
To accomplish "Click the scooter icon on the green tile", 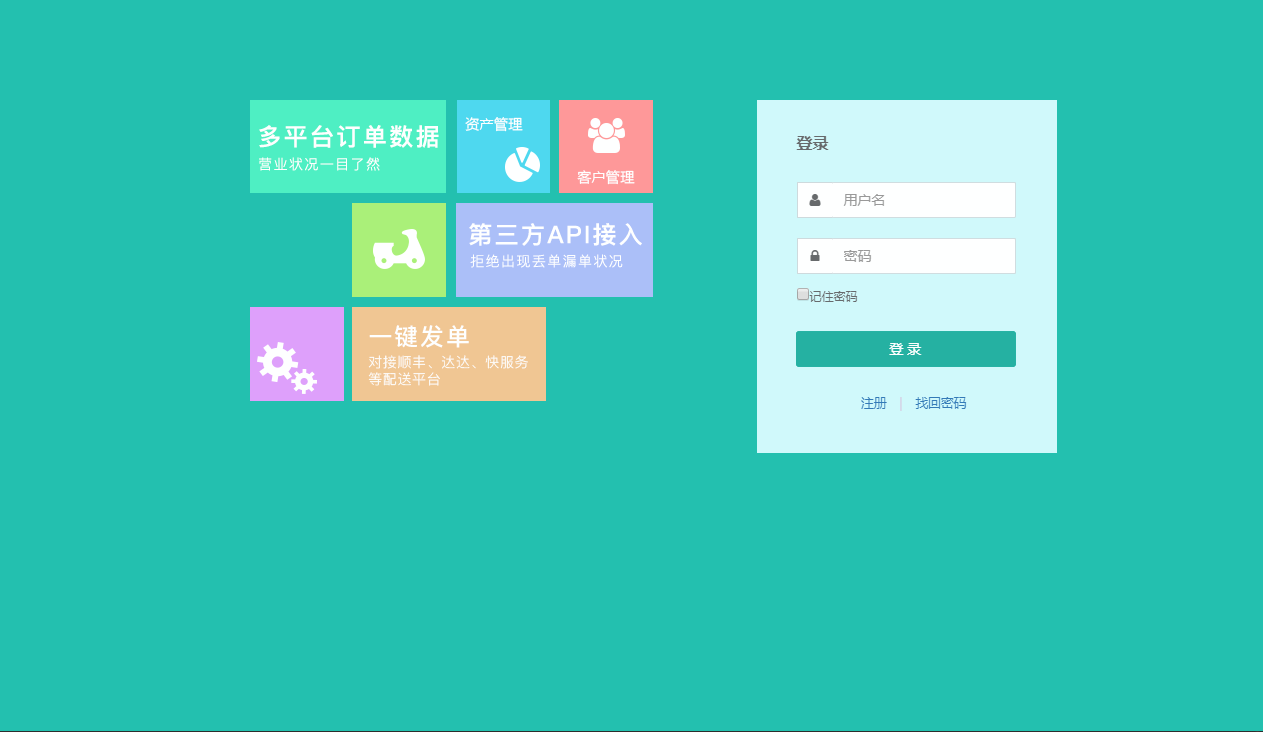I will (x=399, y=250).
